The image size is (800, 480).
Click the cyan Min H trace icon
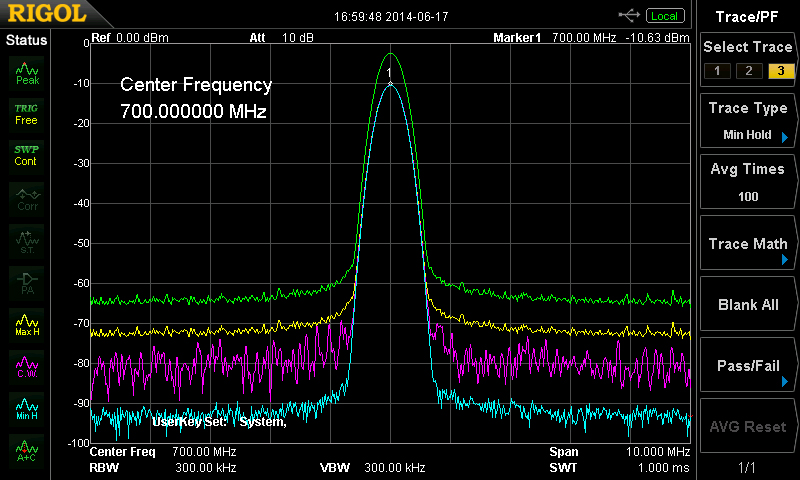click(x=27, y=408)
